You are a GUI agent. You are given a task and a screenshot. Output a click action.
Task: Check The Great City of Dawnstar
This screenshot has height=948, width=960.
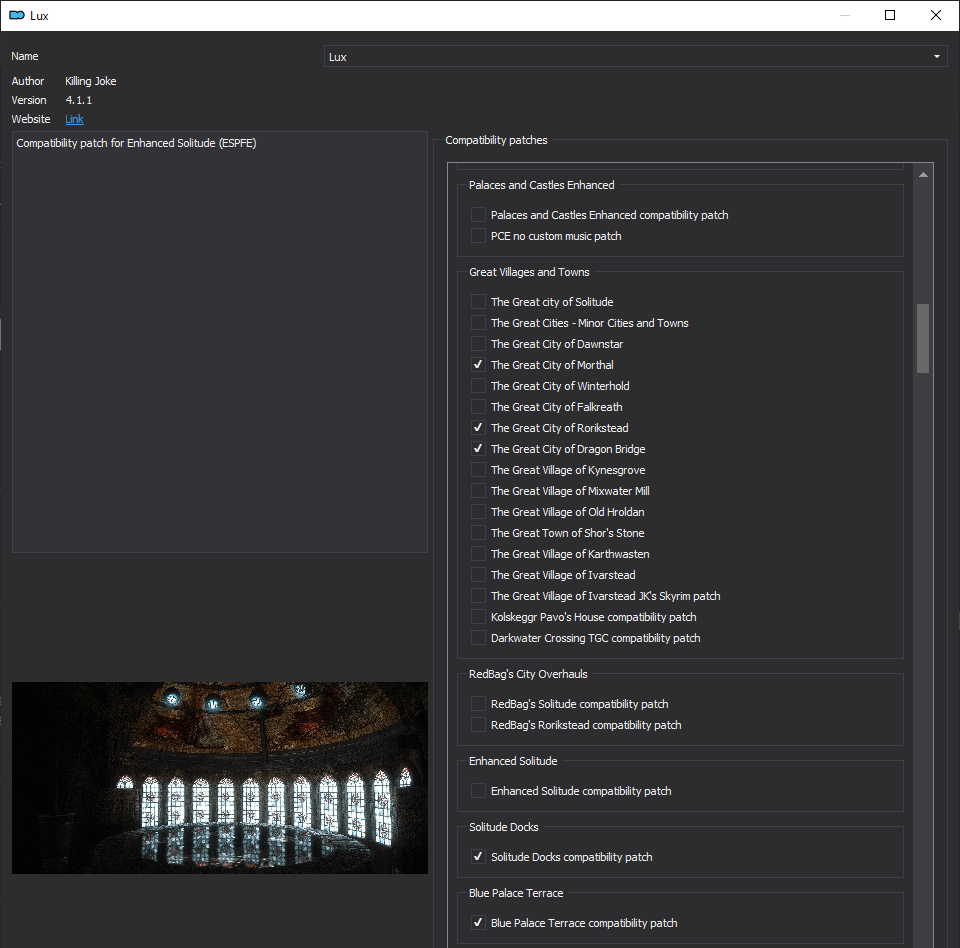[x=478, y=344]
